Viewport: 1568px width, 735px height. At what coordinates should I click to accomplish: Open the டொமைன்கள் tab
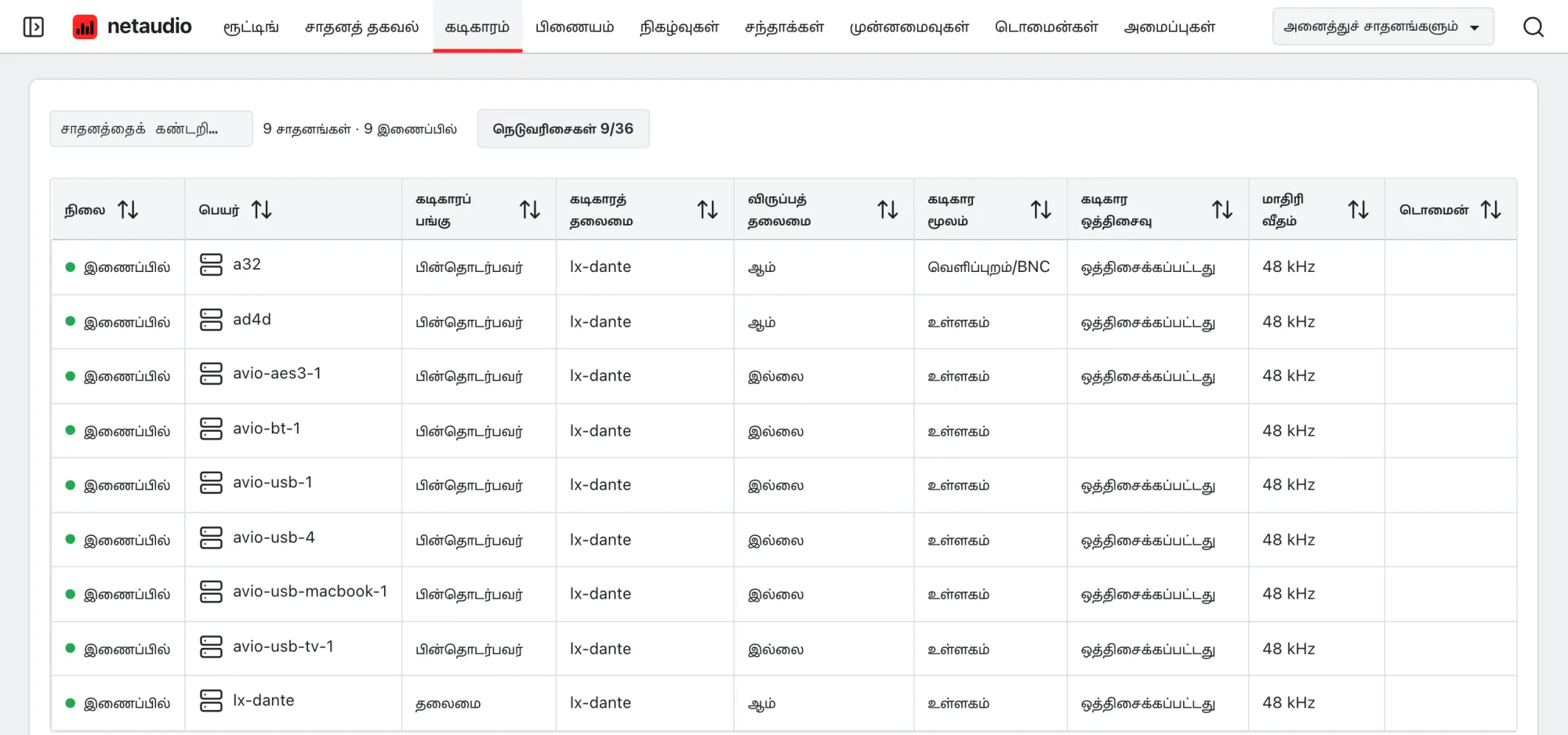1047,27
